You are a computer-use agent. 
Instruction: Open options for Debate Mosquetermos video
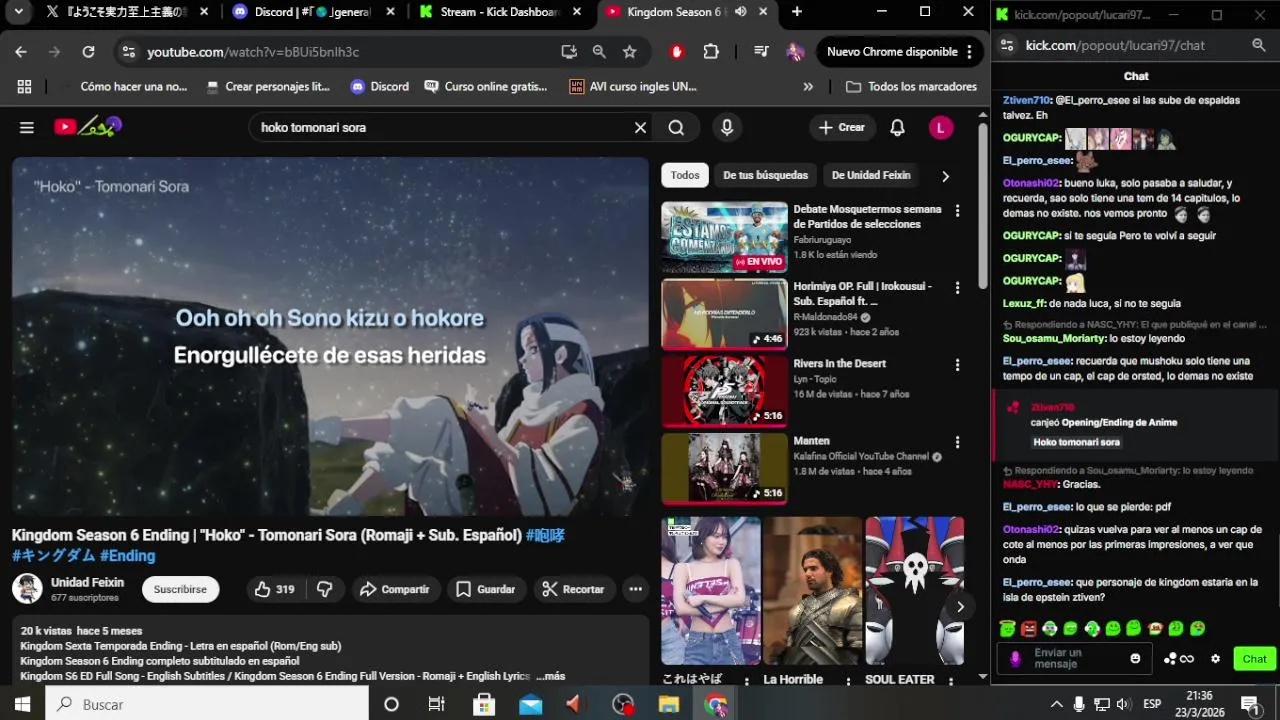point(957,211)
